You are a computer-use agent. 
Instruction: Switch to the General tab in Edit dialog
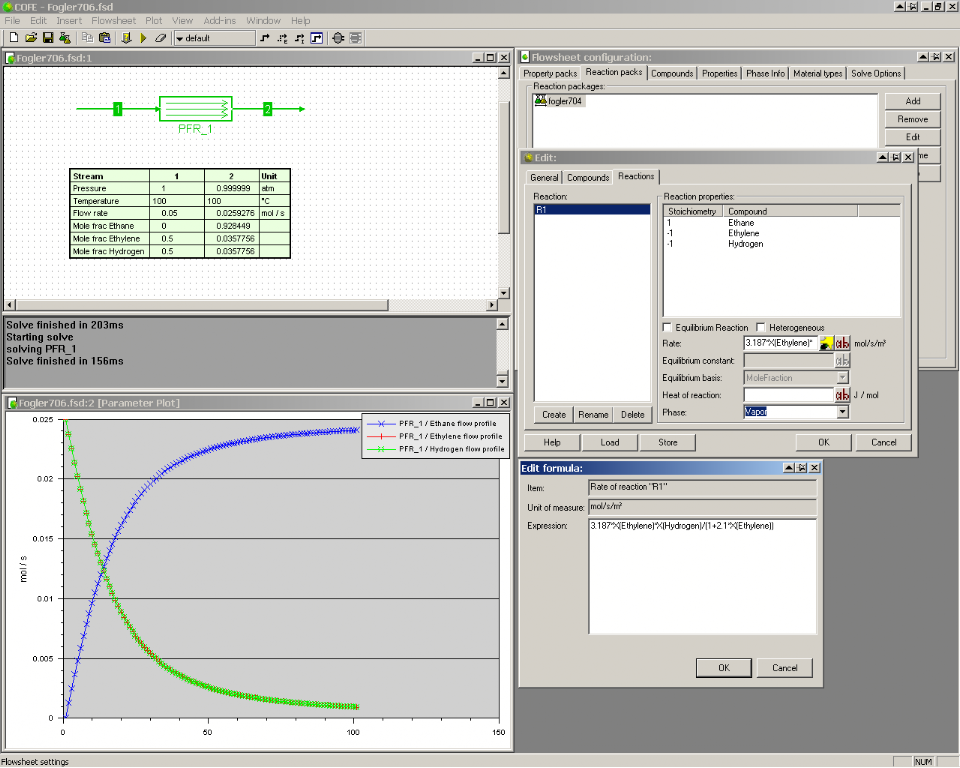tap(544, 178)
